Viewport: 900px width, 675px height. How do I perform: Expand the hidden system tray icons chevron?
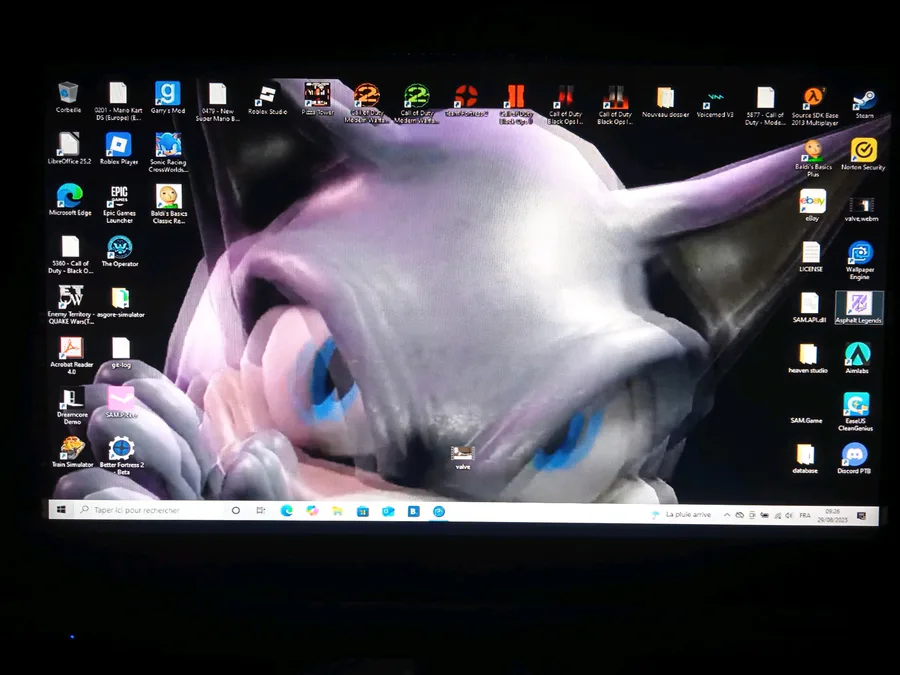(x=727, y=515)
